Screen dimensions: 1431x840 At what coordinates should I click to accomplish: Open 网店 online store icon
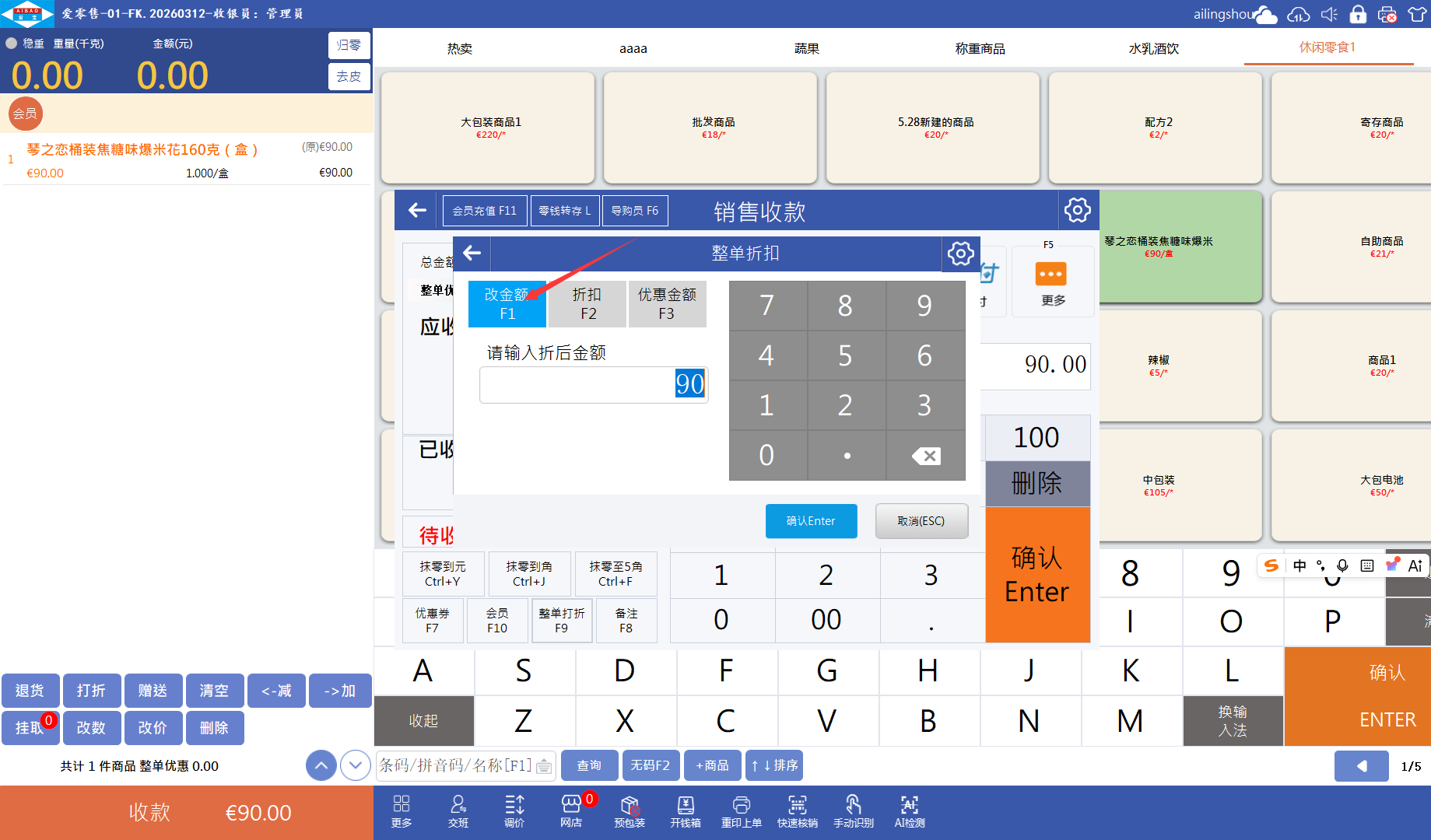click(571, 810)
